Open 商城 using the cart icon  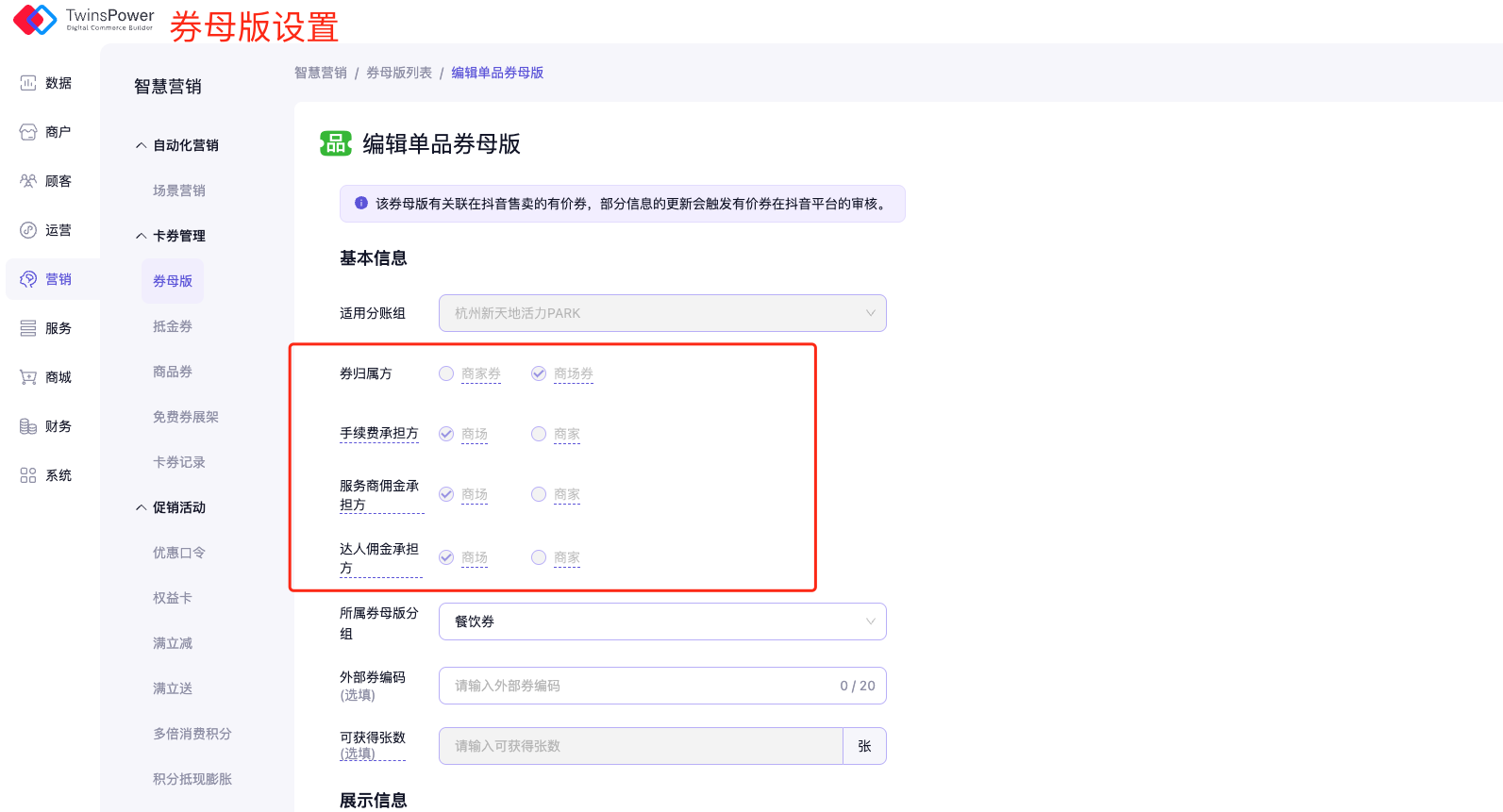tap(28, 377)
